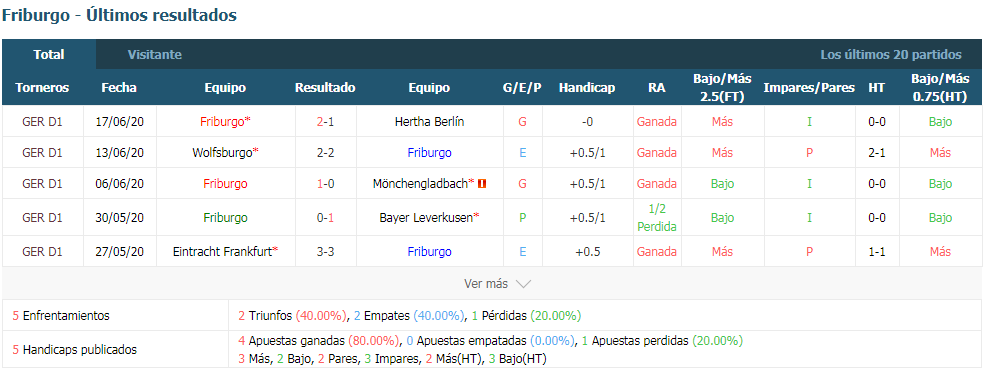The height and width of the screenshot is (374, 987).
Task: Open the Hertha Berlín team link
Action: coord(429,122)
